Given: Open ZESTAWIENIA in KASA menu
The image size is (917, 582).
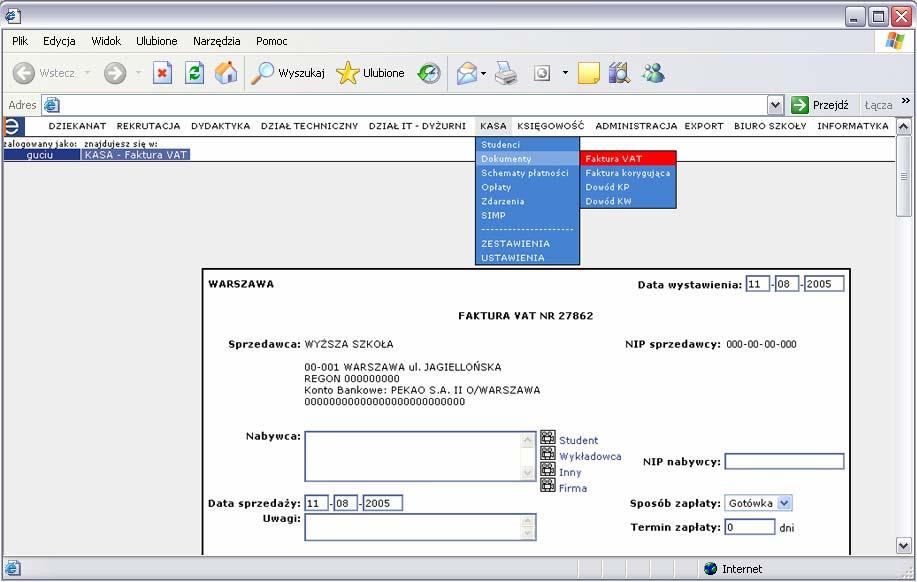Looking at the screenshot, I should coord(528,243).
